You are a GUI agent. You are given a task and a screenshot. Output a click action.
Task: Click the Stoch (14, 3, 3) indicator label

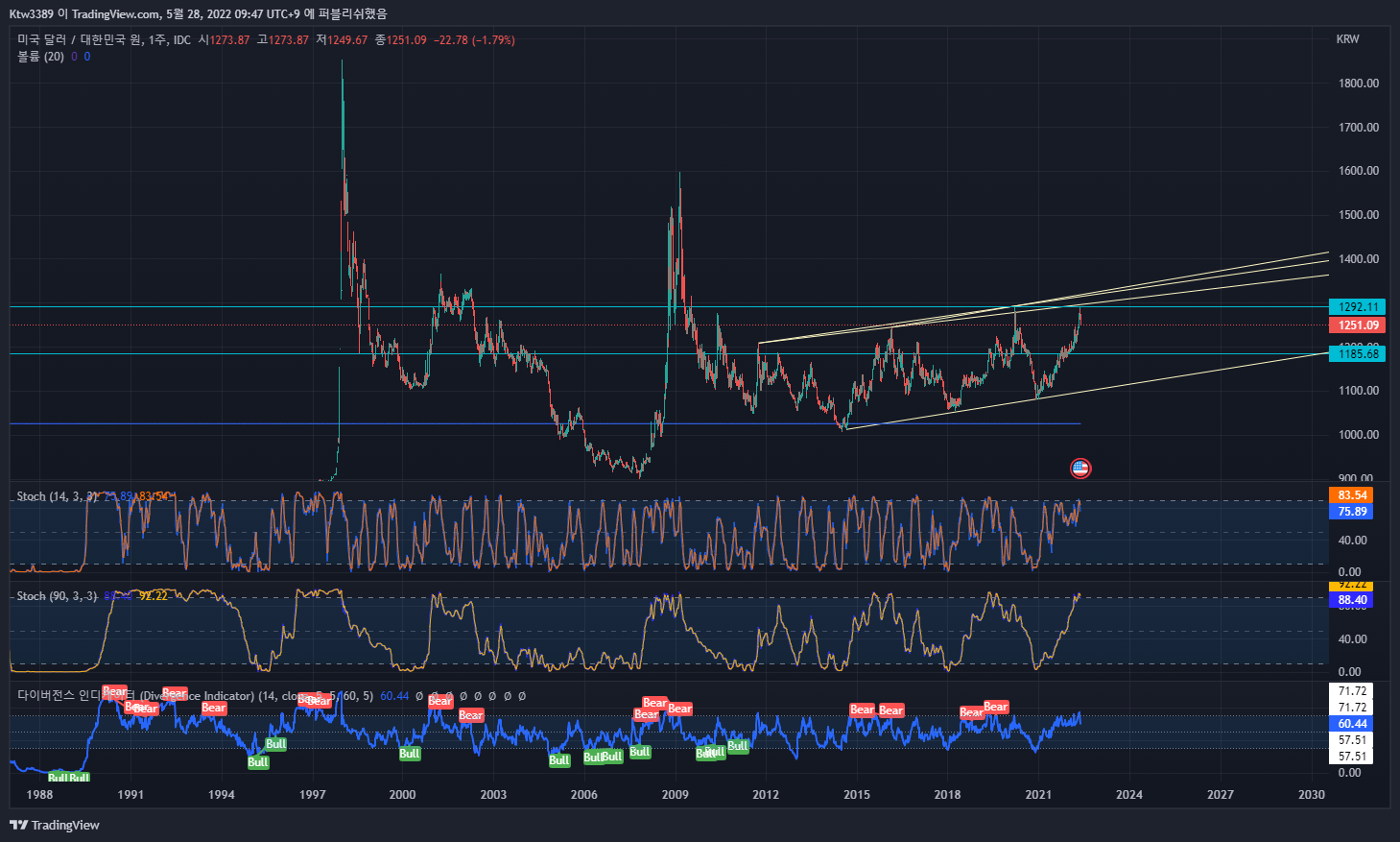coord(58,496)
